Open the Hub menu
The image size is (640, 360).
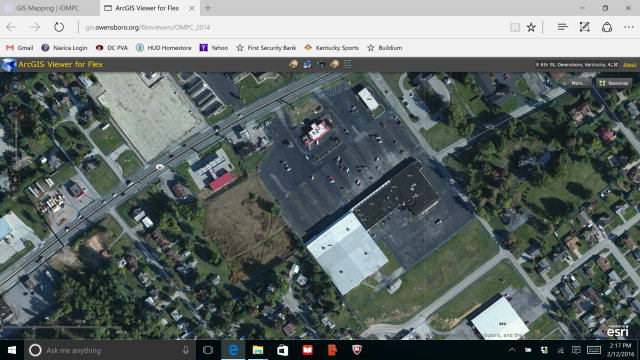pyautogui.click(x=562, y=27)
